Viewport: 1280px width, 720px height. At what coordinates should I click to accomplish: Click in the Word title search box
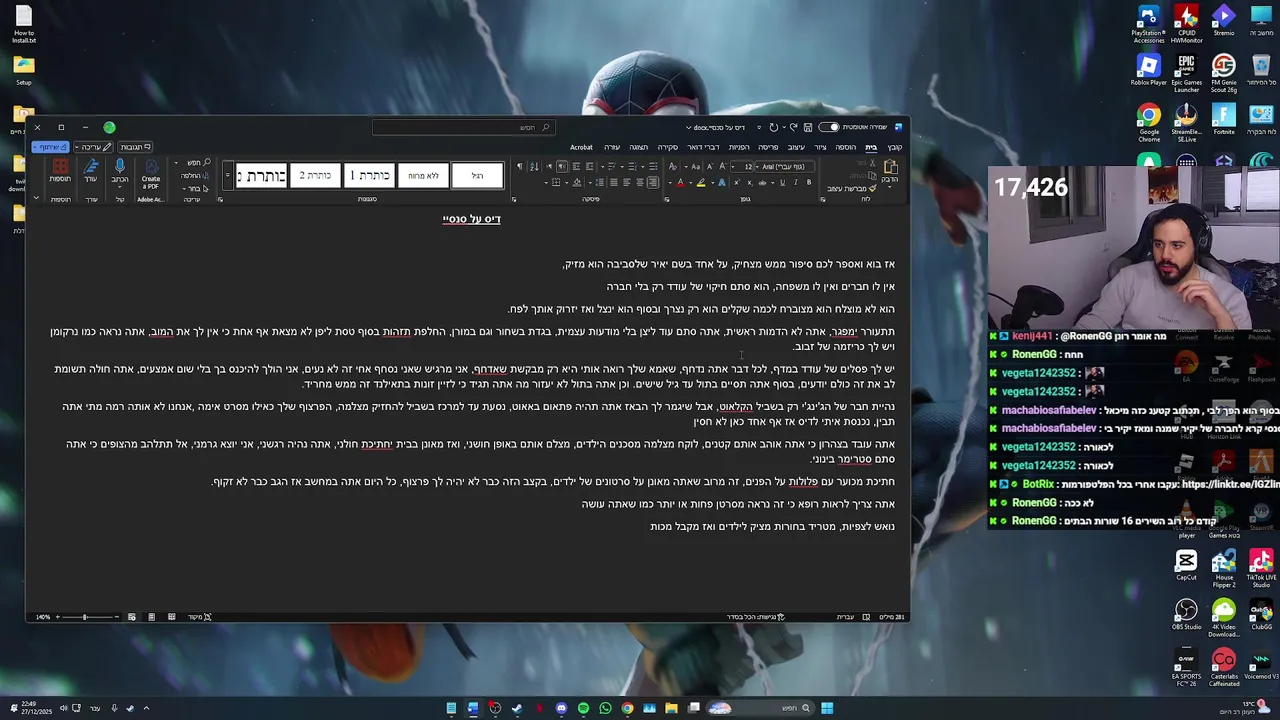462,127
